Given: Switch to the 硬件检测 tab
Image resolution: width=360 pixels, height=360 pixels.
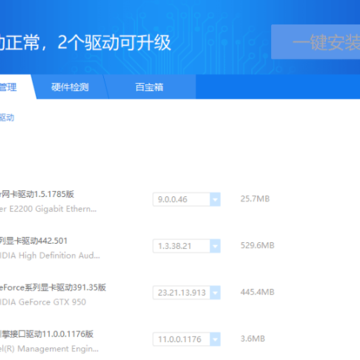Looking at the screenshot, I should [x=70, y=87].
